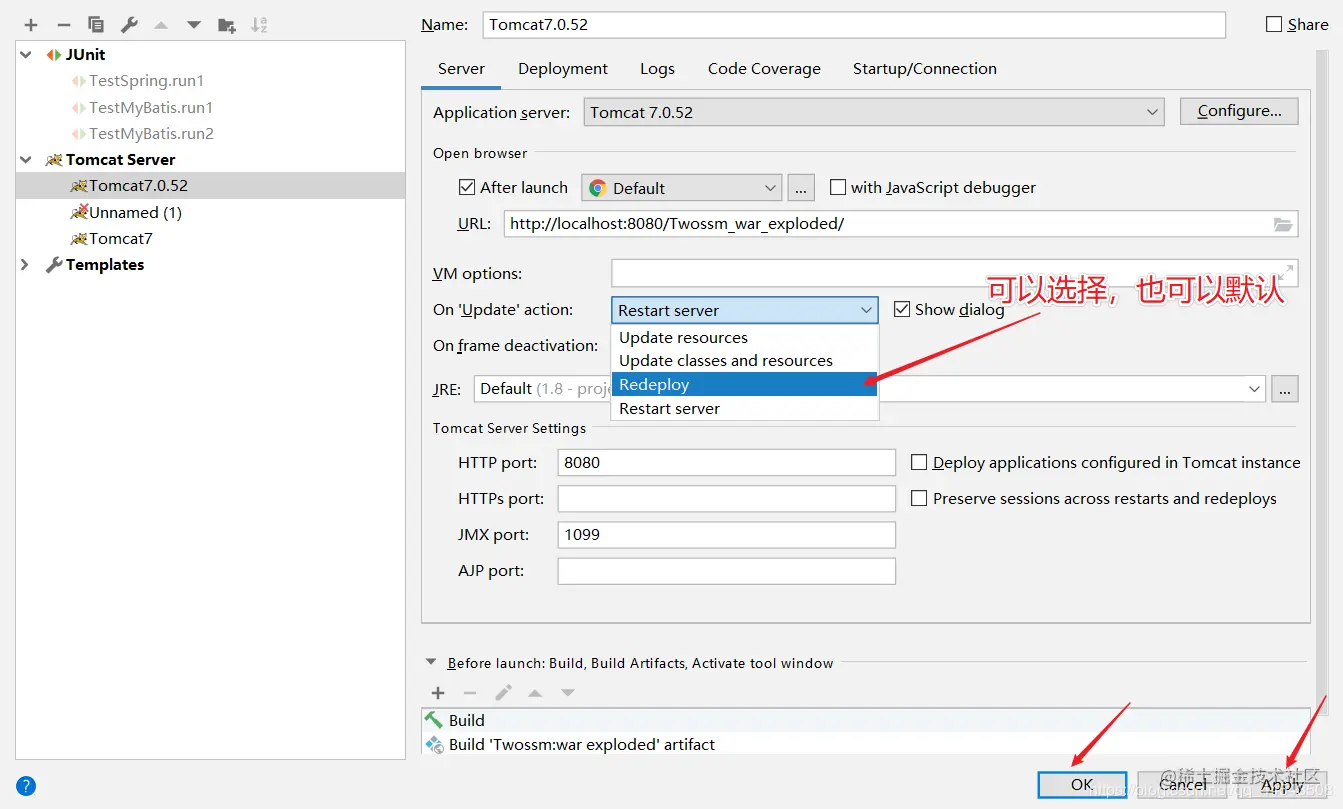Click JRE browse ellipsis button
This screenshot has width=1343, height=809.
point(1285,389)
